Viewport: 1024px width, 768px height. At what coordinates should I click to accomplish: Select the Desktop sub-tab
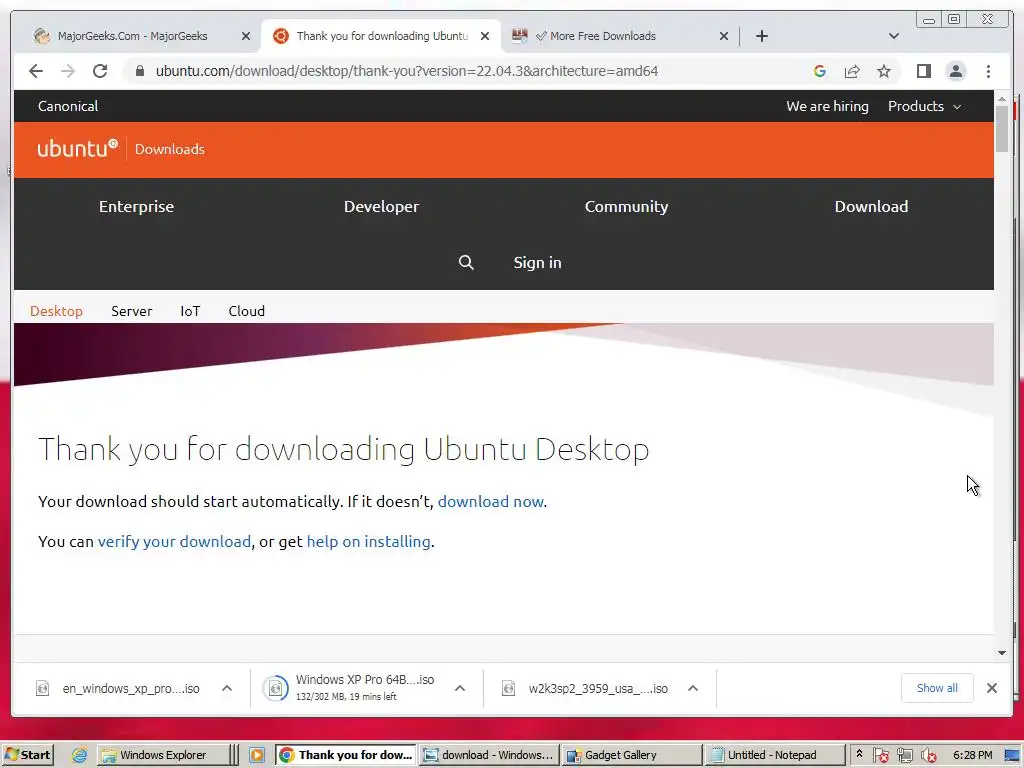56,311
